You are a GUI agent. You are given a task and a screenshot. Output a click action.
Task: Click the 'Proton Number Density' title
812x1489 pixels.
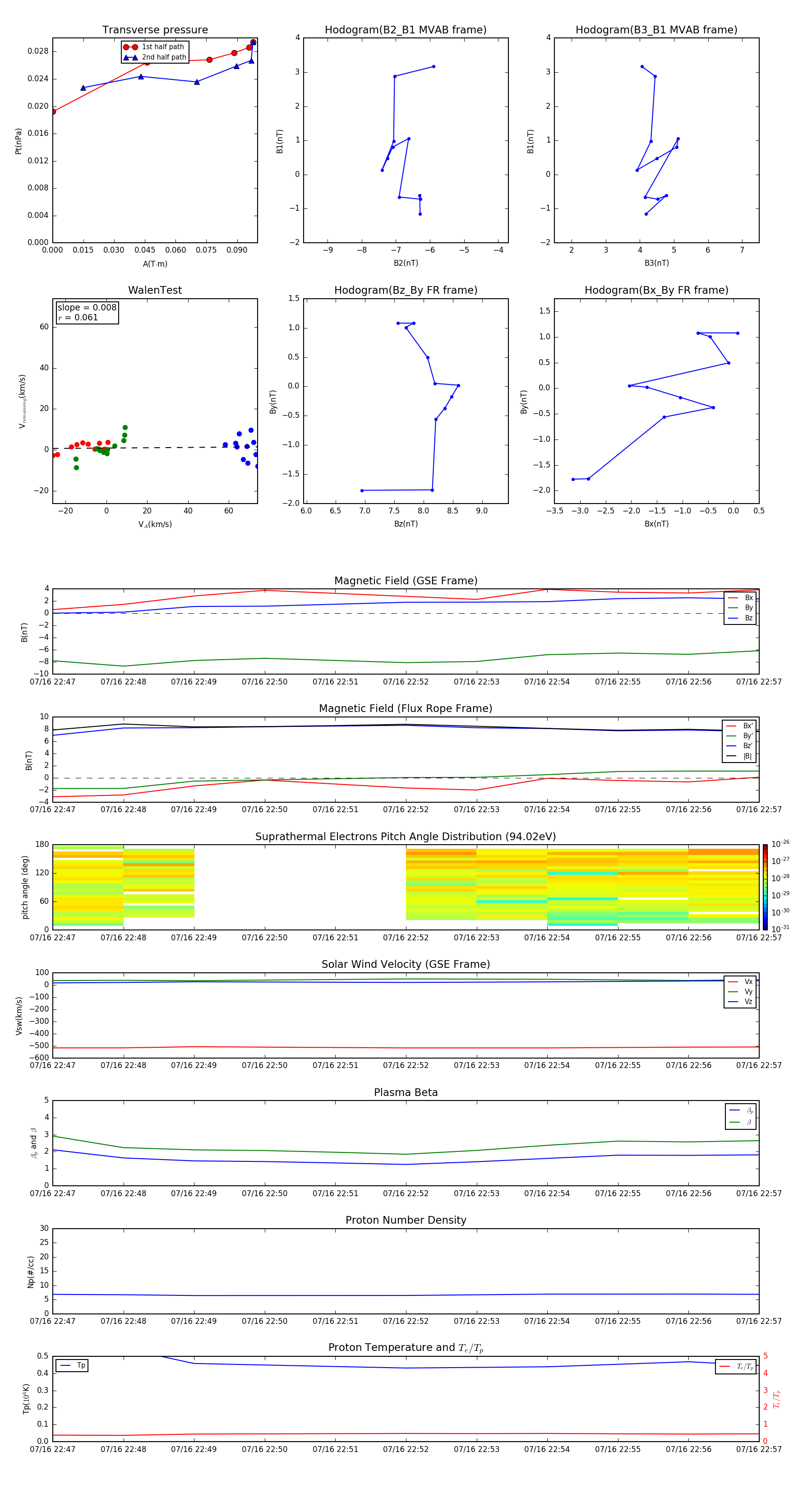(x=406, y=1220)
